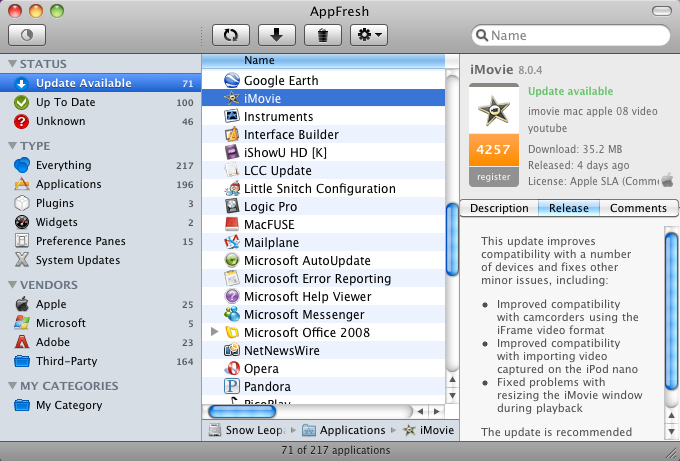Click the Interface Builder app icon
Viewport: 680px width, 461px height.
coord(232,134)
